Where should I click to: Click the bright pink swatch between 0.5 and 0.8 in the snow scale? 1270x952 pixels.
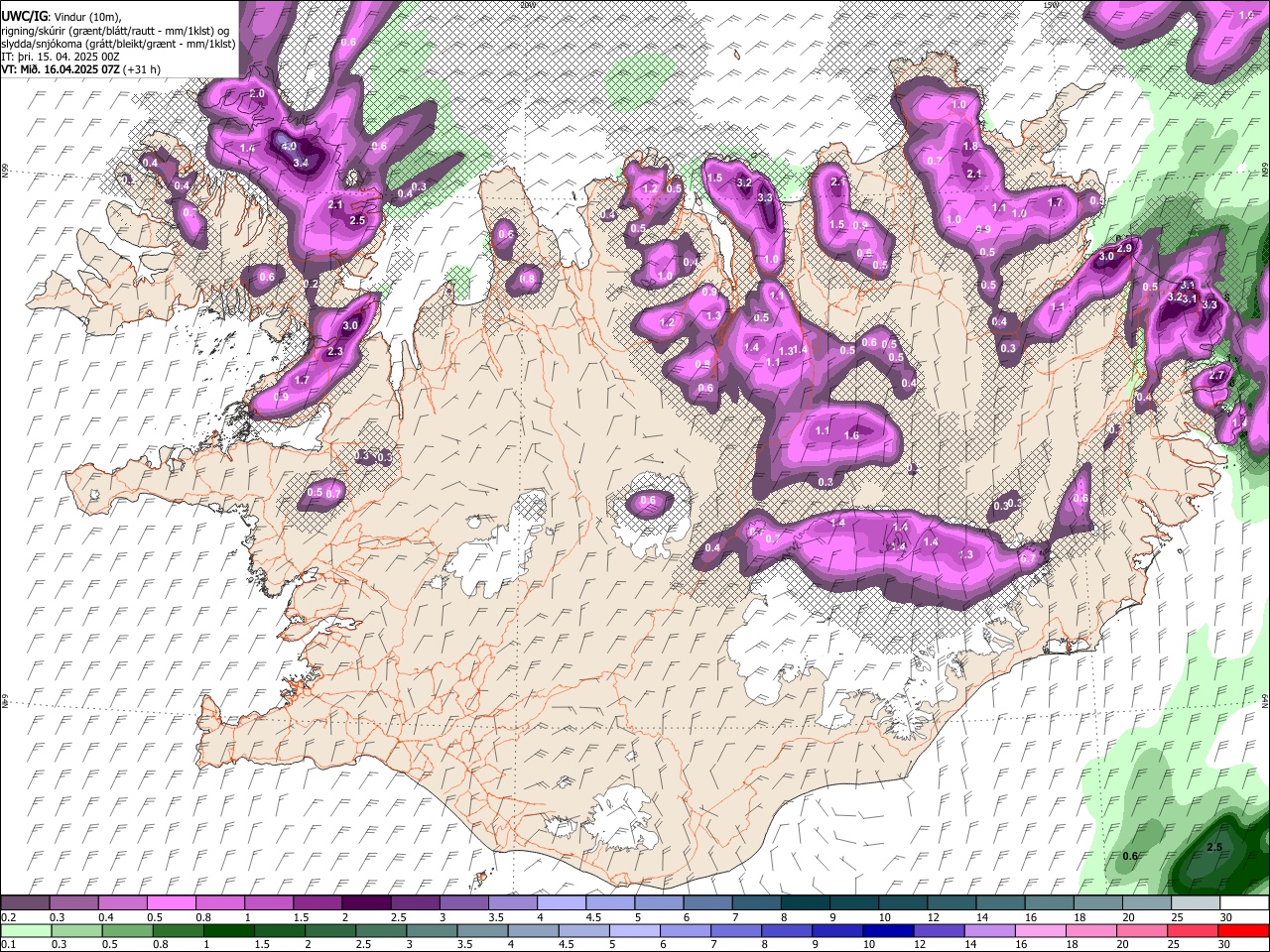coord(171,903)
